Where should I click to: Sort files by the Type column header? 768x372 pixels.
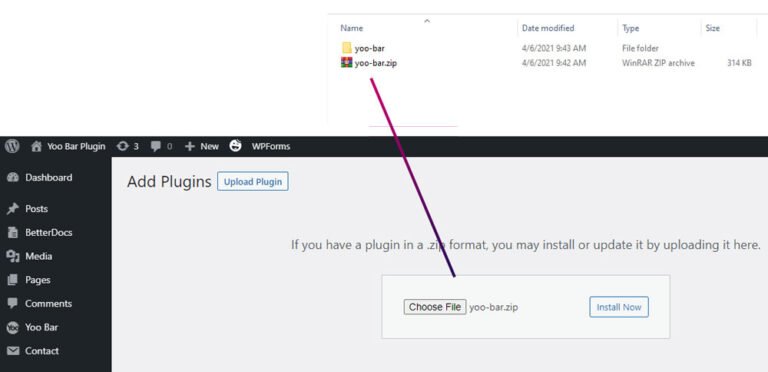631,28
